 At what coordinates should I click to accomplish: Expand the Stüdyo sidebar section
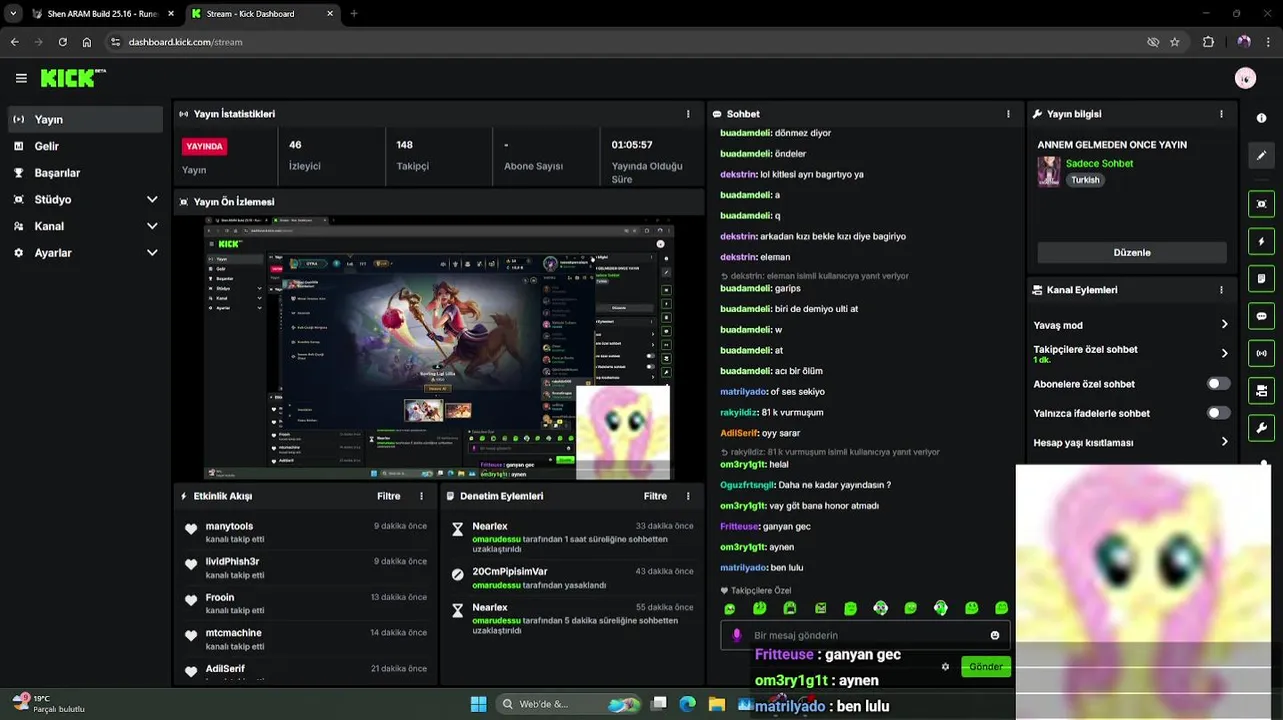(152, 200)
